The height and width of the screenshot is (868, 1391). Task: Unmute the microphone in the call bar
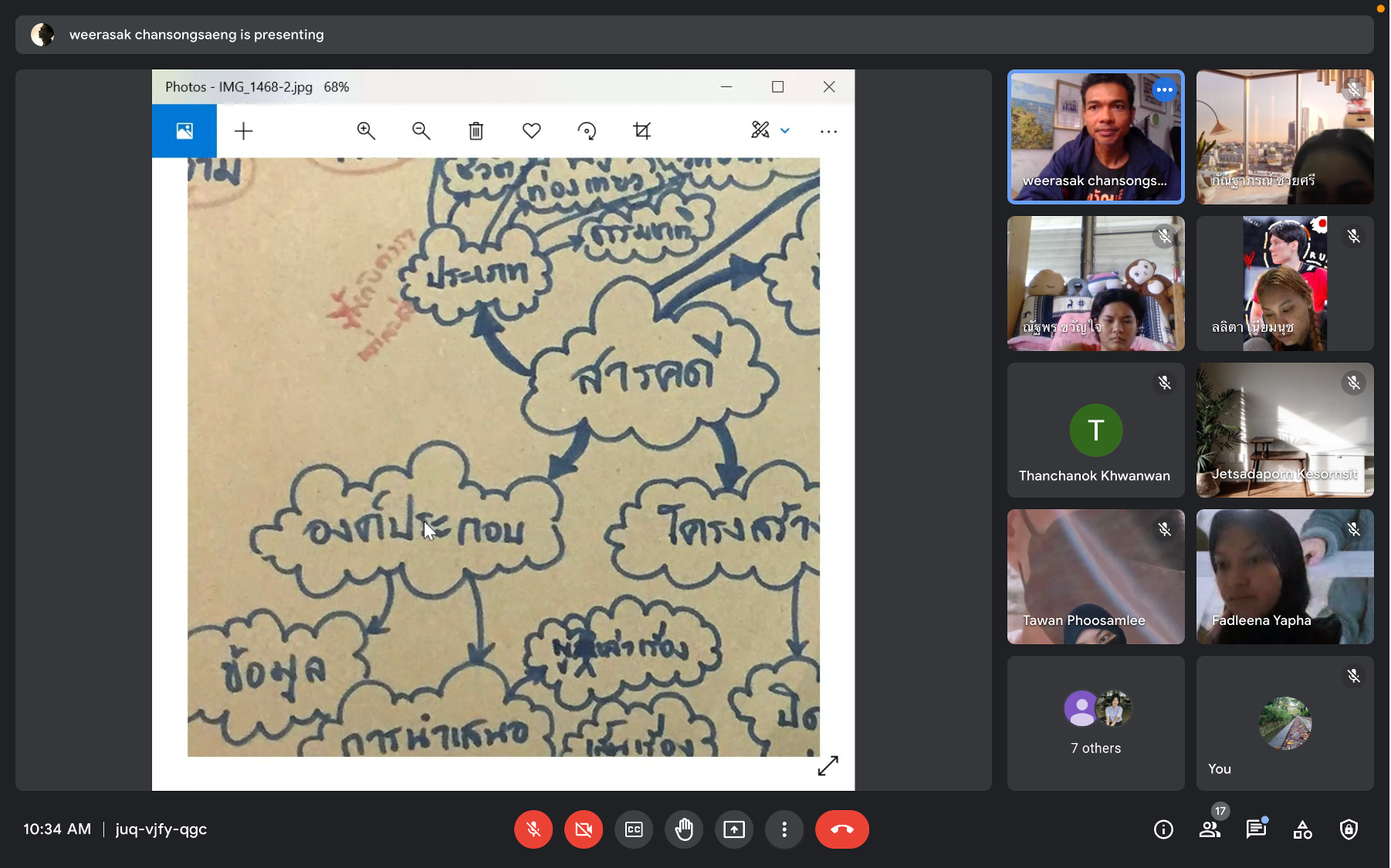pos(533,829)
